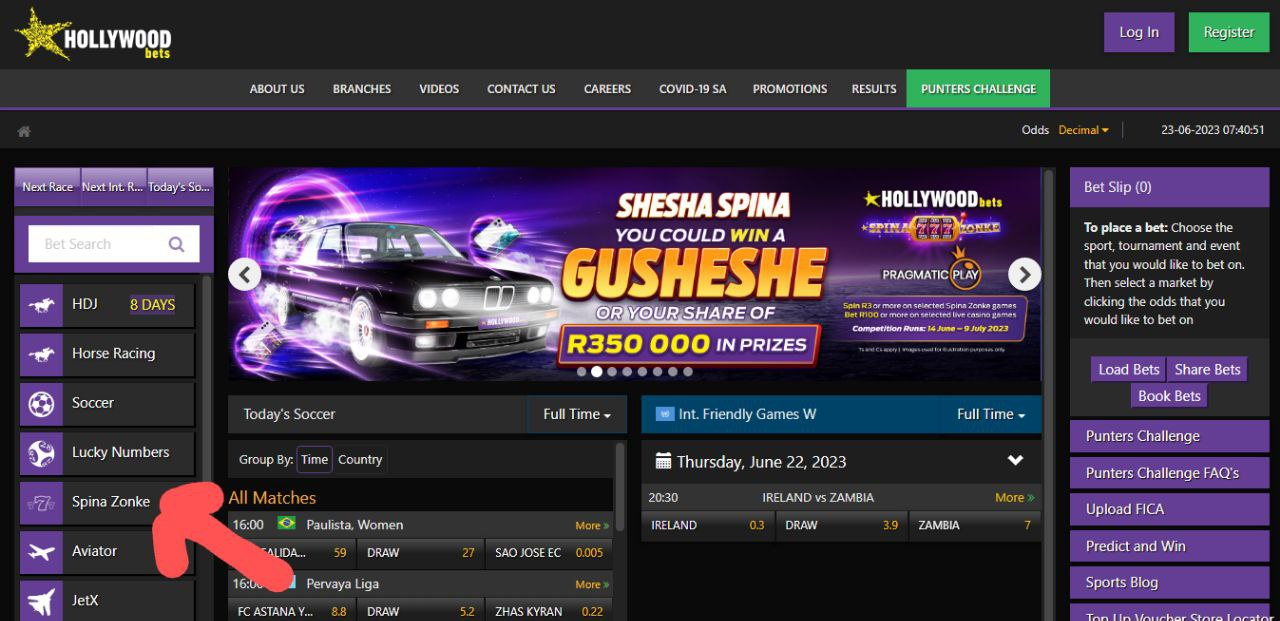1280x621 pixels.
Task: Click the Bet Search input field
Action: click(113, 244)
